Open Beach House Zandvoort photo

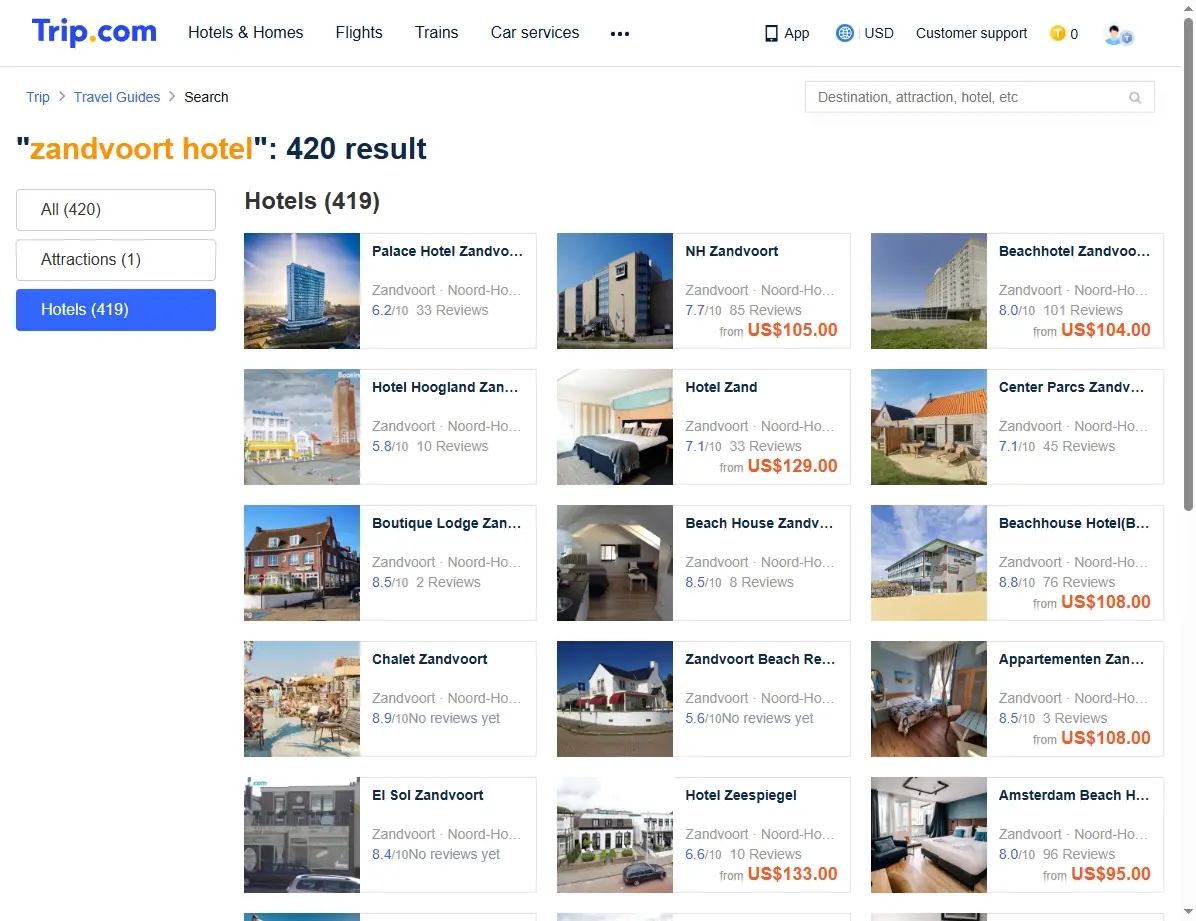coord(615,563)
